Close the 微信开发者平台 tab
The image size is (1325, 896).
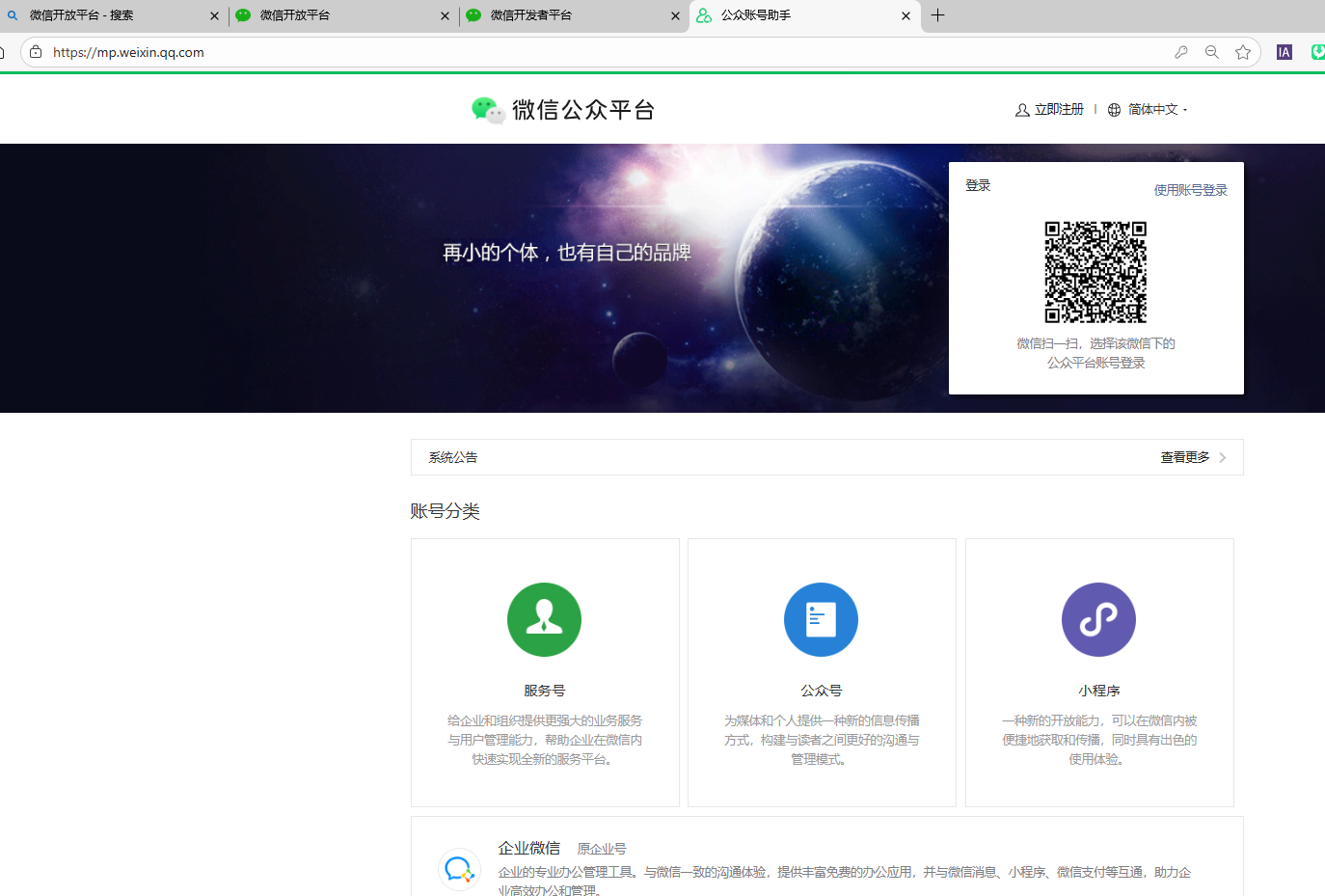pyautogui.click(x=675, y=15)
